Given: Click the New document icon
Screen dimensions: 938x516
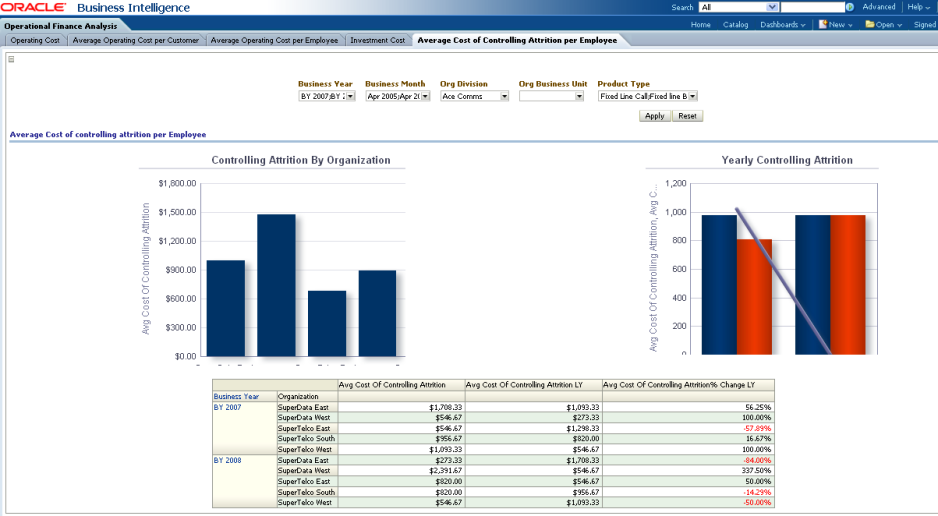Looking at the screenshot, I should 823,25.
